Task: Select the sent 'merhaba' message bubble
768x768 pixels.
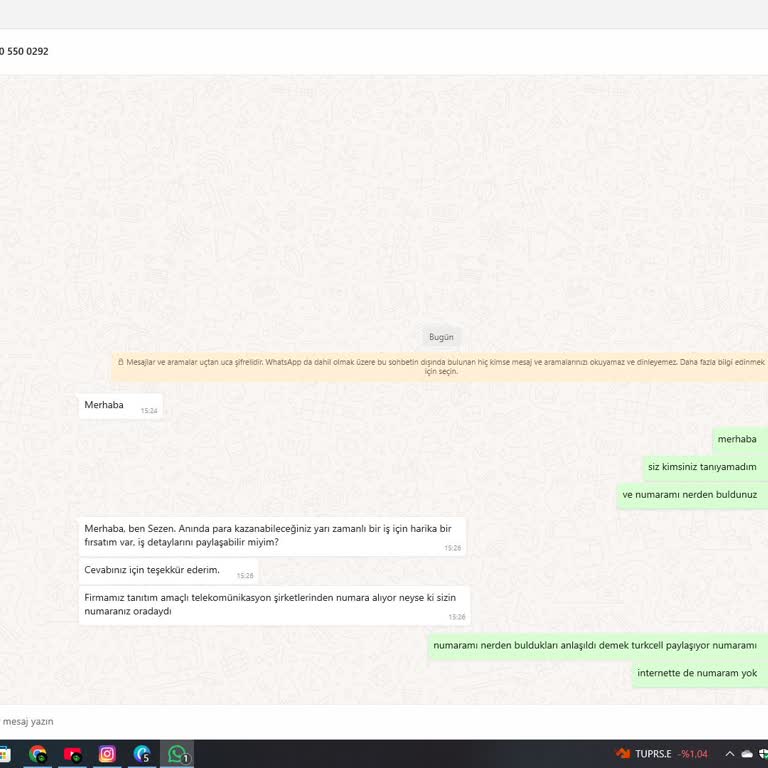Action: click(x=740, y=439)
